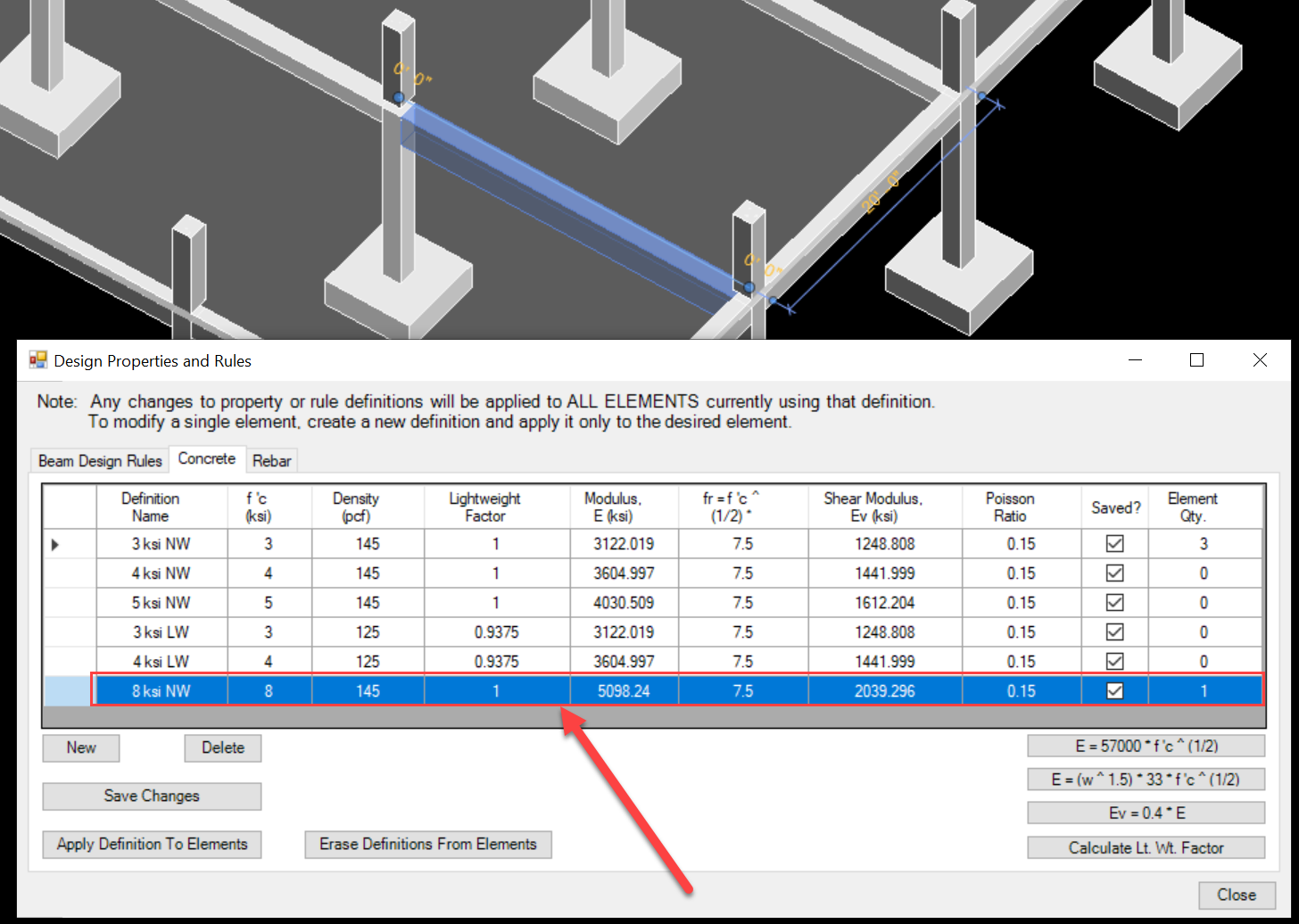The width and height of the screenshot is (1299, 924).
Task: Toggle Saved checkbox for 3 ksi NW
Action: pos(1114,544)
